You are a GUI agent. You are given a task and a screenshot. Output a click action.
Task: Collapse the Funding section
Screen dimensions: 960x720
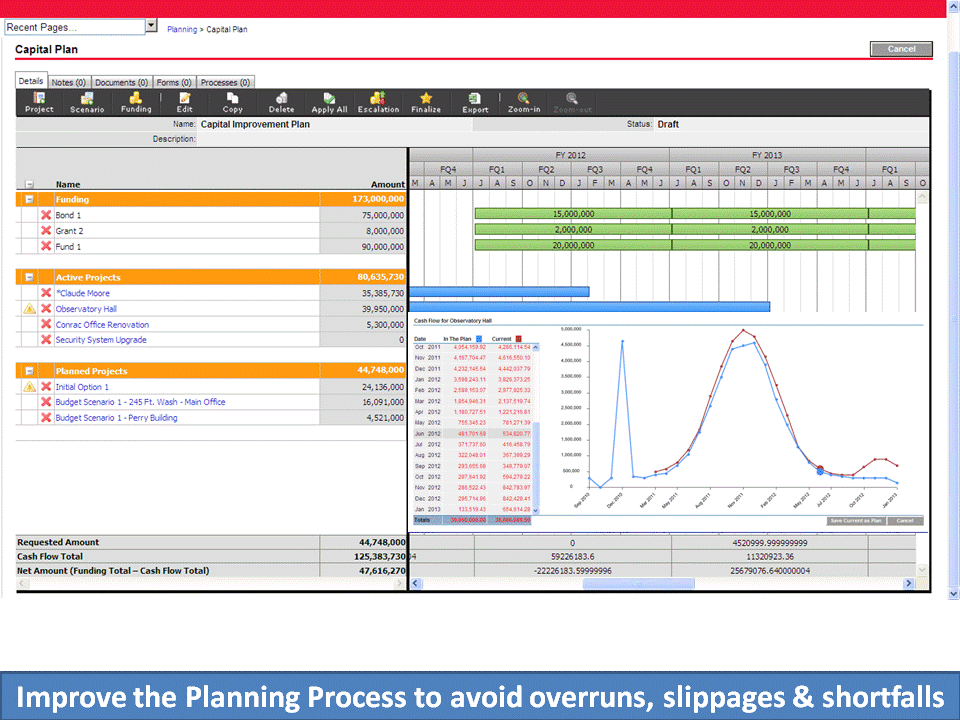[29, 200]
